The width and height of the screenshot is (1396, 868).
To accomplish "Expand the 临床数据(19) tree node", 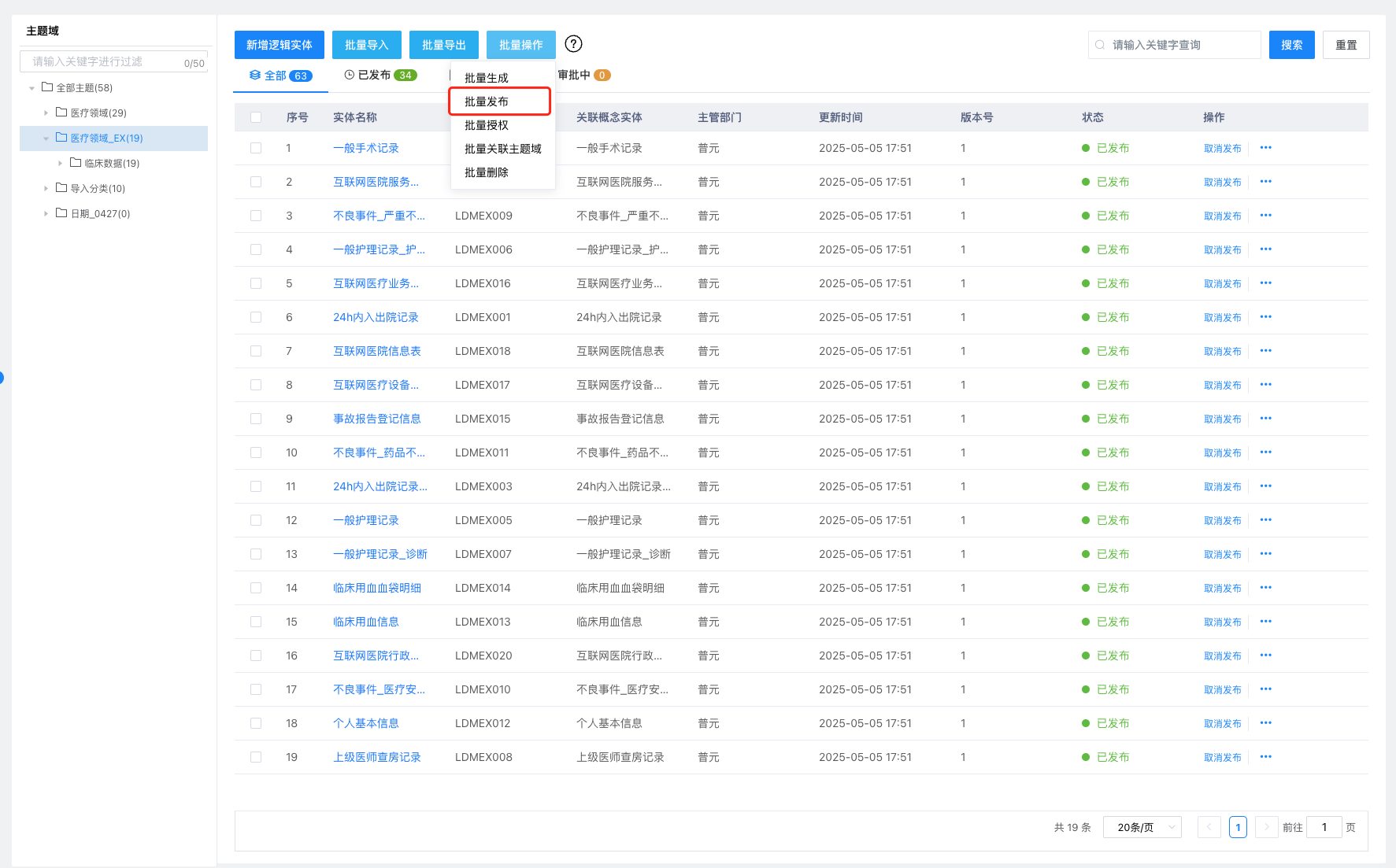I will (x=61, y=163).
